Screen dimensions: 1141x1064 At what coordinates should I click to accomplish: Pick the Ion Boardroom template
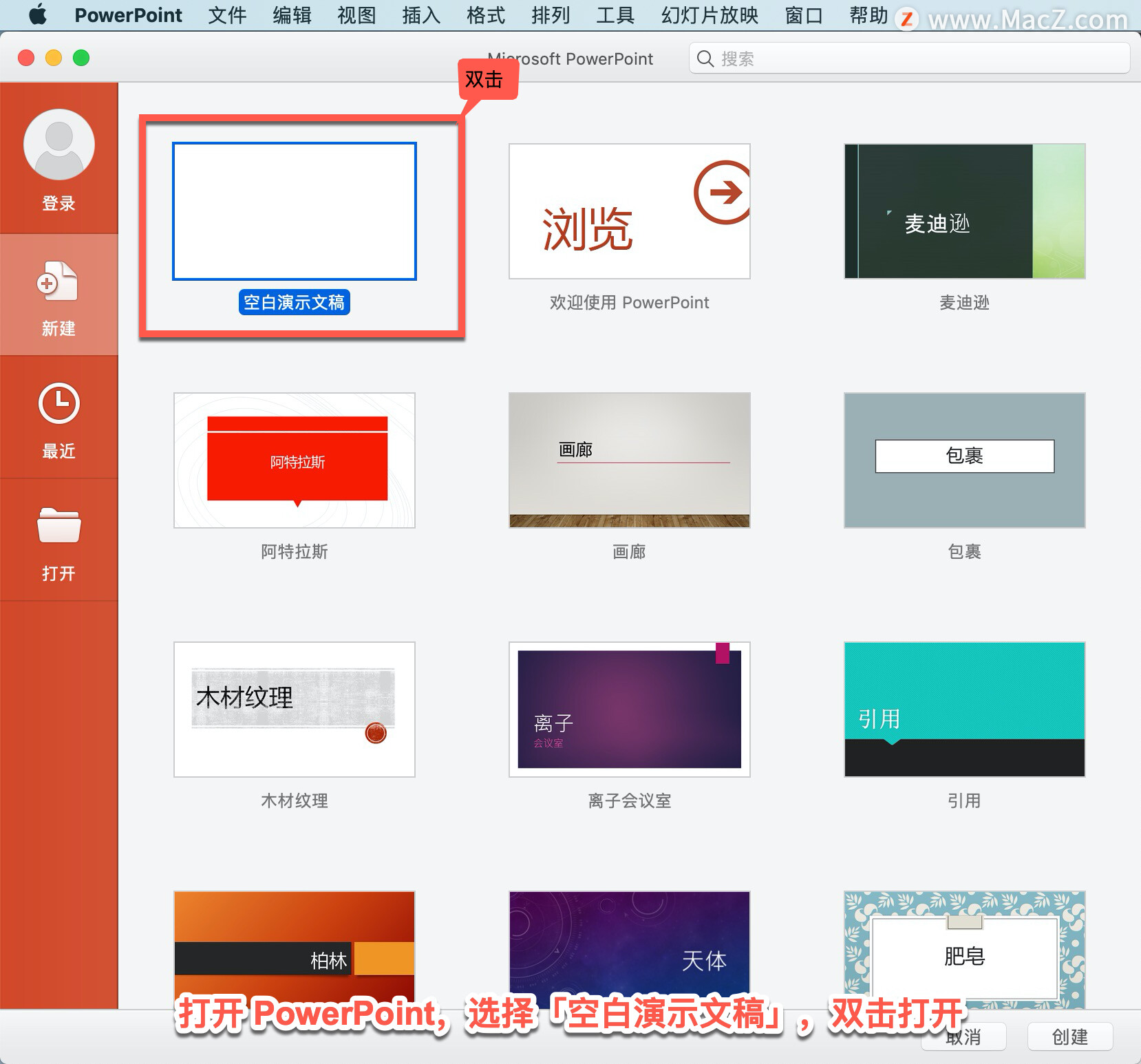click(630, 710)
